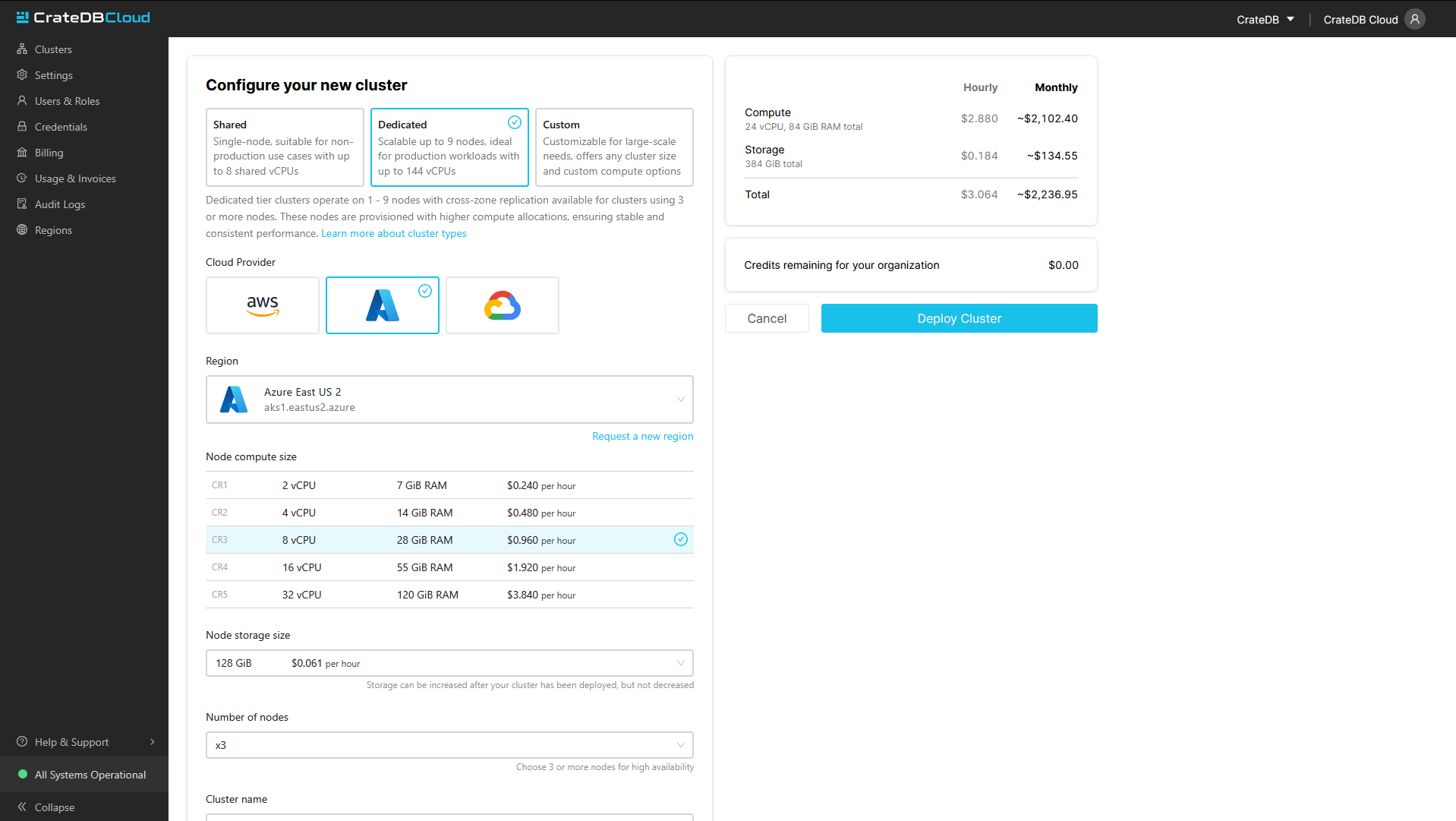Open the Clusters section in sidebar

coord(53,49)
